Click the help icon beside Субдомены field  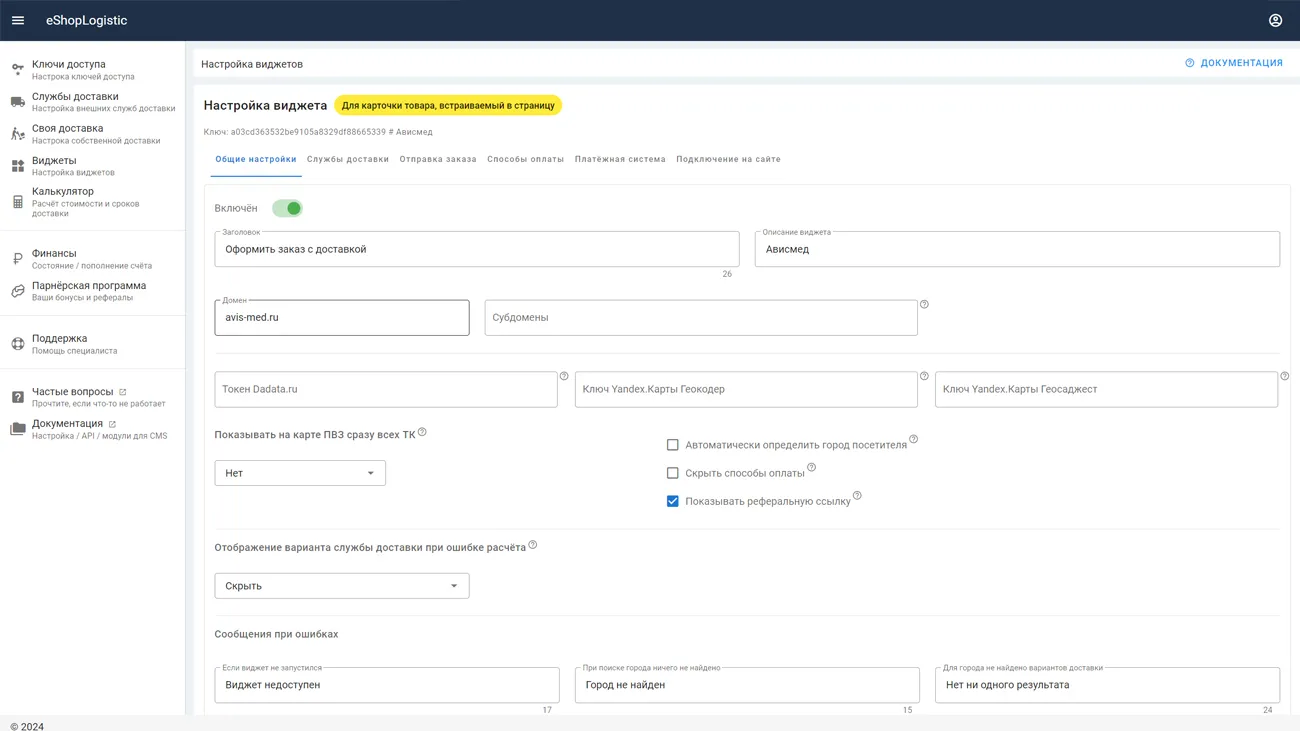[924, 304]
